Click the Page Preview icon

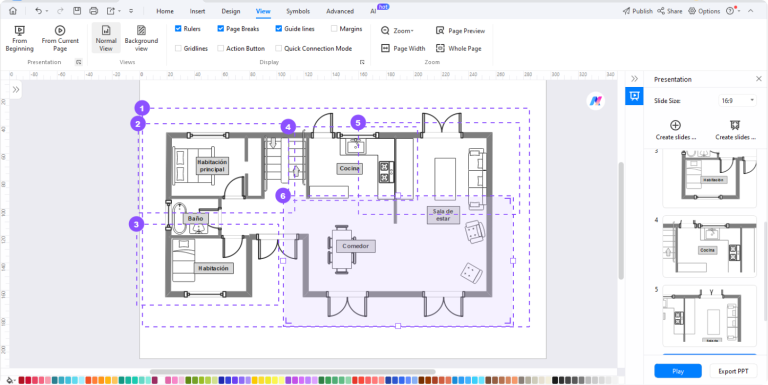point(440,30)
